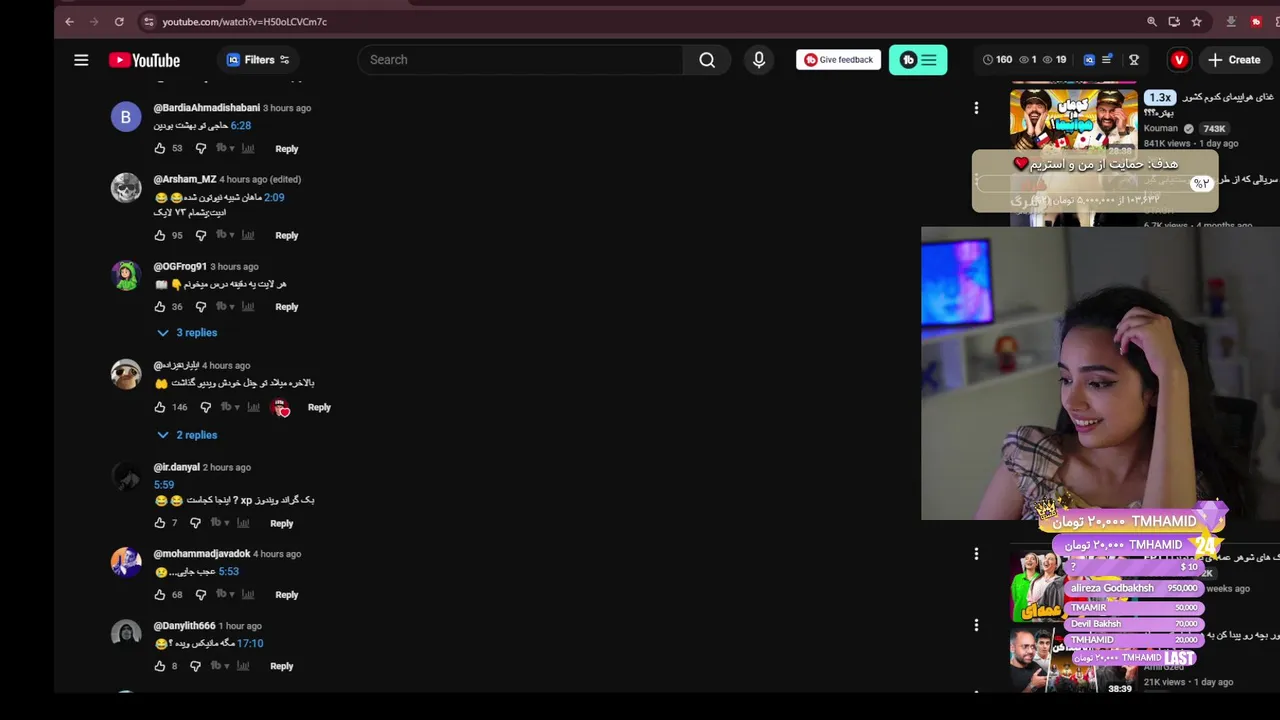
Task: Click the Create button
Action: [1234, 60]
